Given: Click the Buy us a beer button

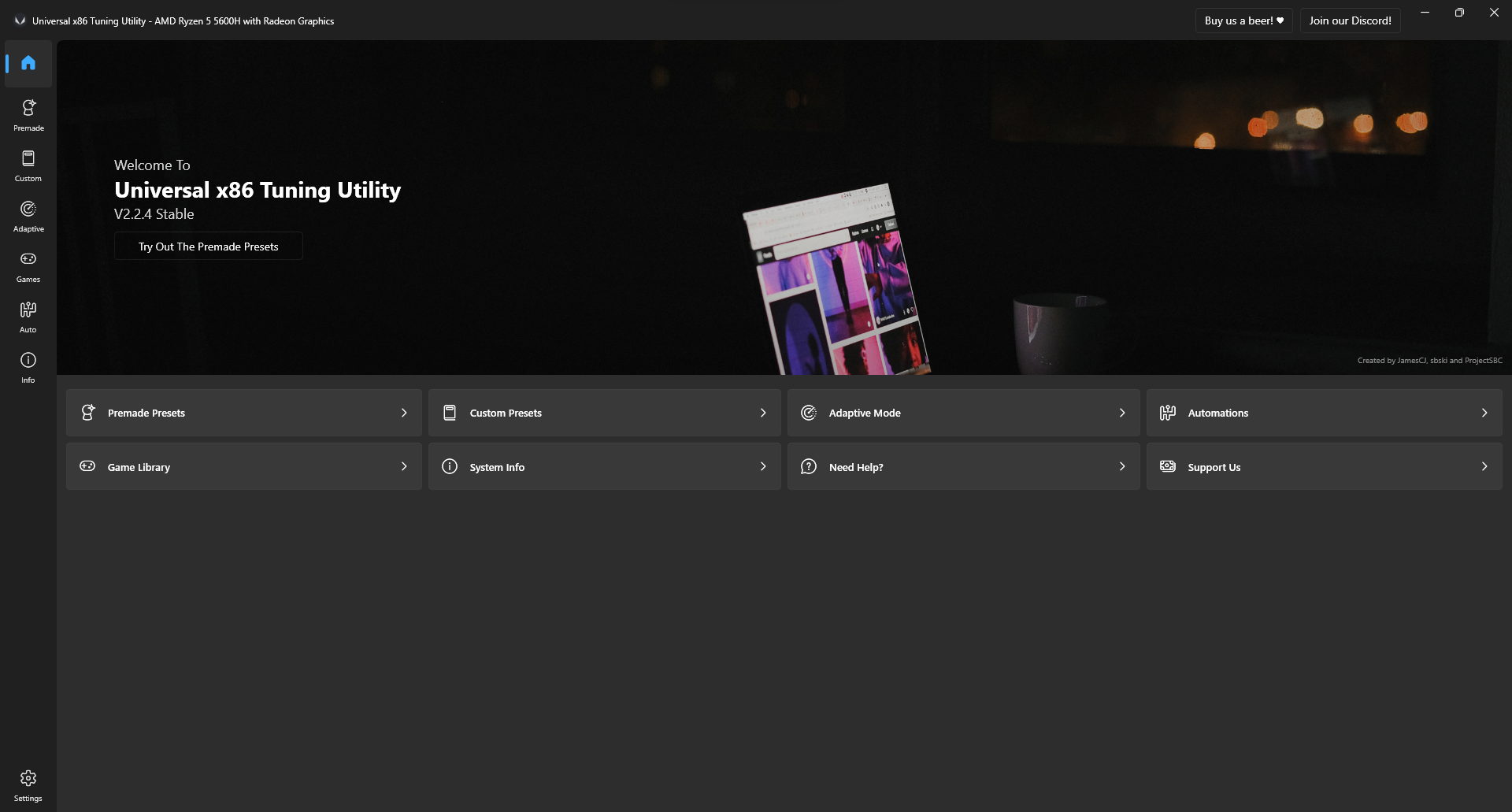Looking at the screenshot, I should point(1243,20).
